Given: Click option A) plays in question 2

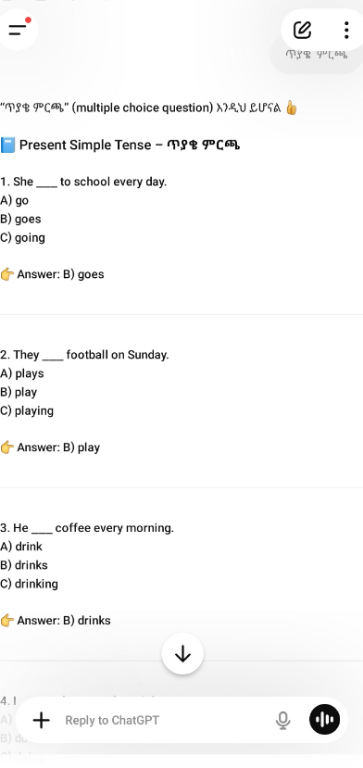Looking at the screenshot, I should tap(22, 373).
